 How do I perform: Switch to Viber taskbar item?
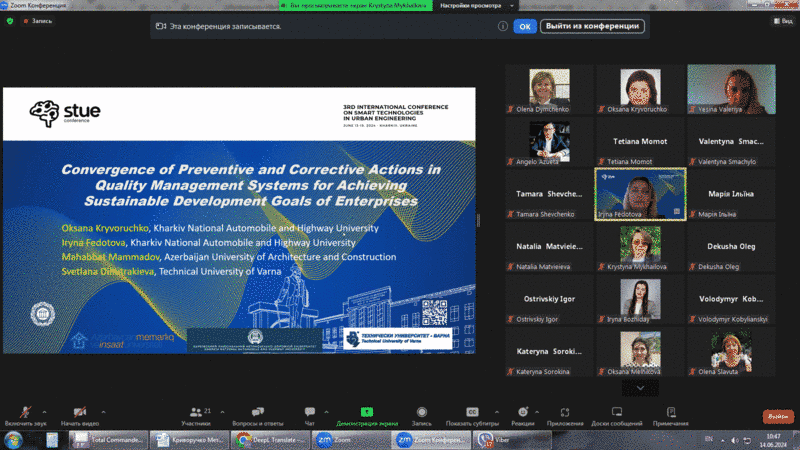pos(512,440)
